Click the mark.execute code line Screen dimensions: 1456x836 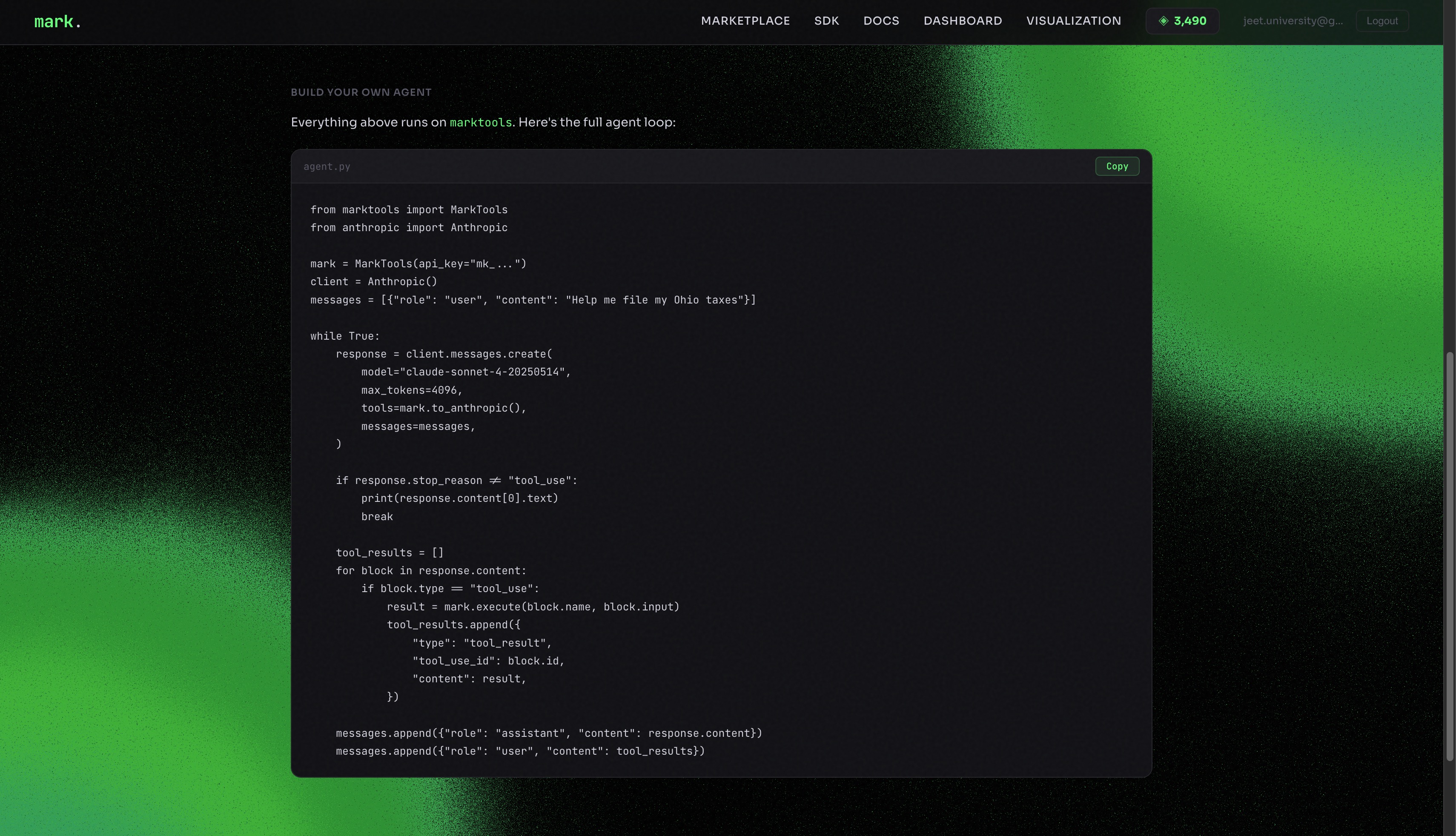532,607
